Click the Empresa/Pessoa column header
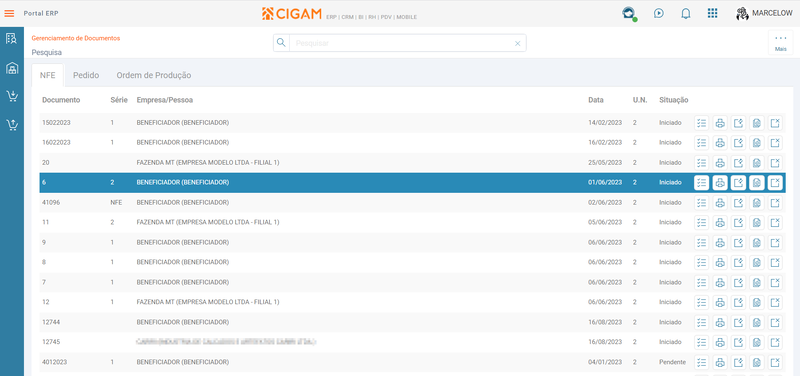 point(165,100)
